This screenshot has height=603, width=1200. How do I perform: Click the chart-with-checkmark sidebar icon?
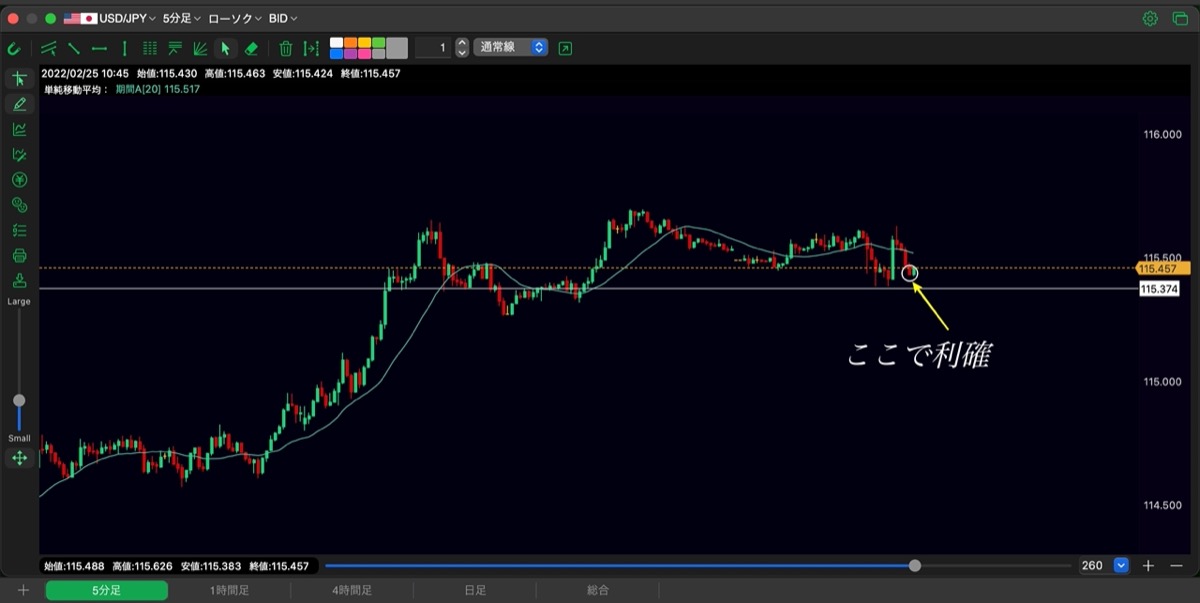point(19,155)
